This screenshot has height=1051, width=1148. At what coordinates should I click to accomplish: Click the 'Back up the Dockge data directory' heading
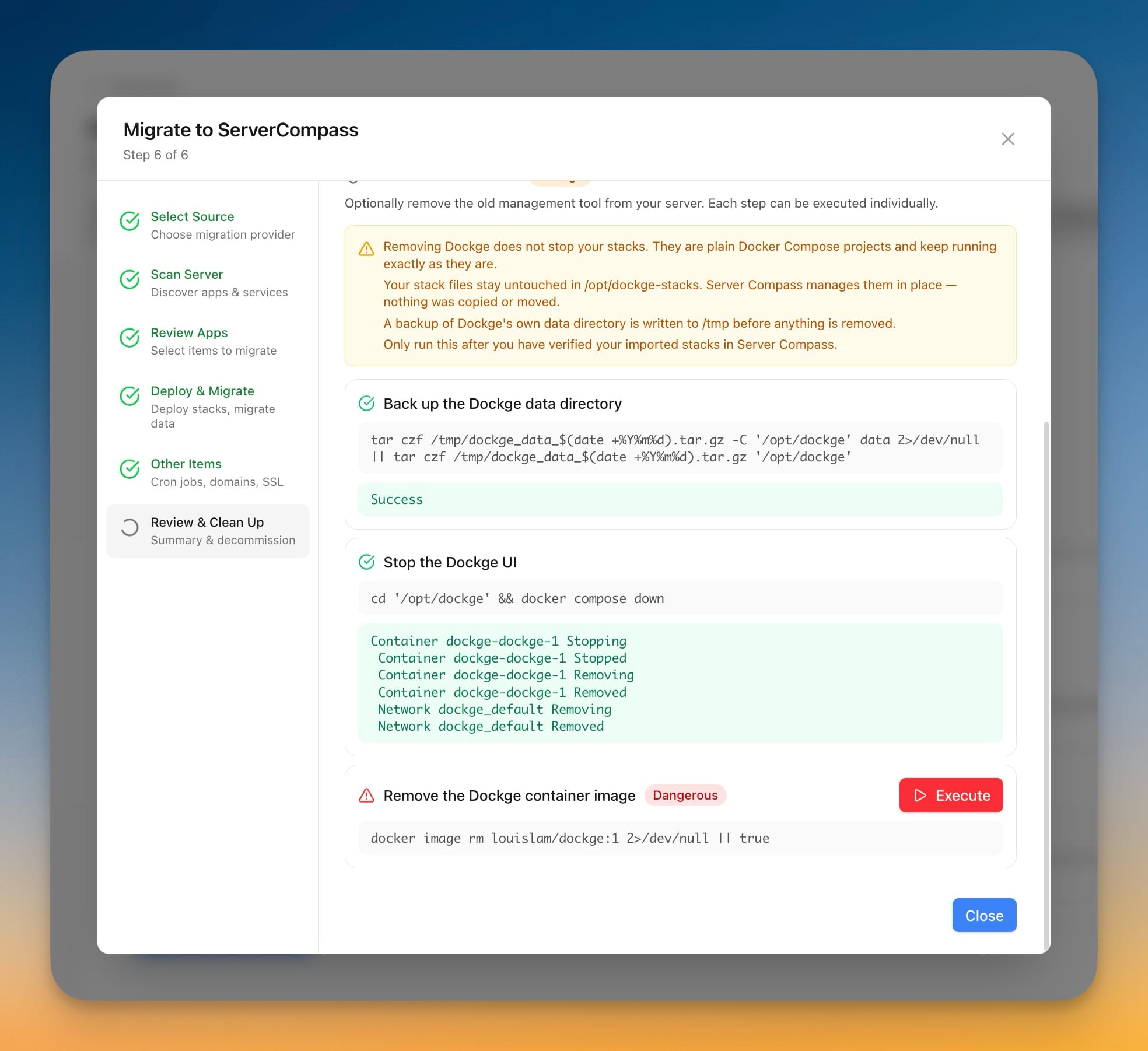point(502,404)
